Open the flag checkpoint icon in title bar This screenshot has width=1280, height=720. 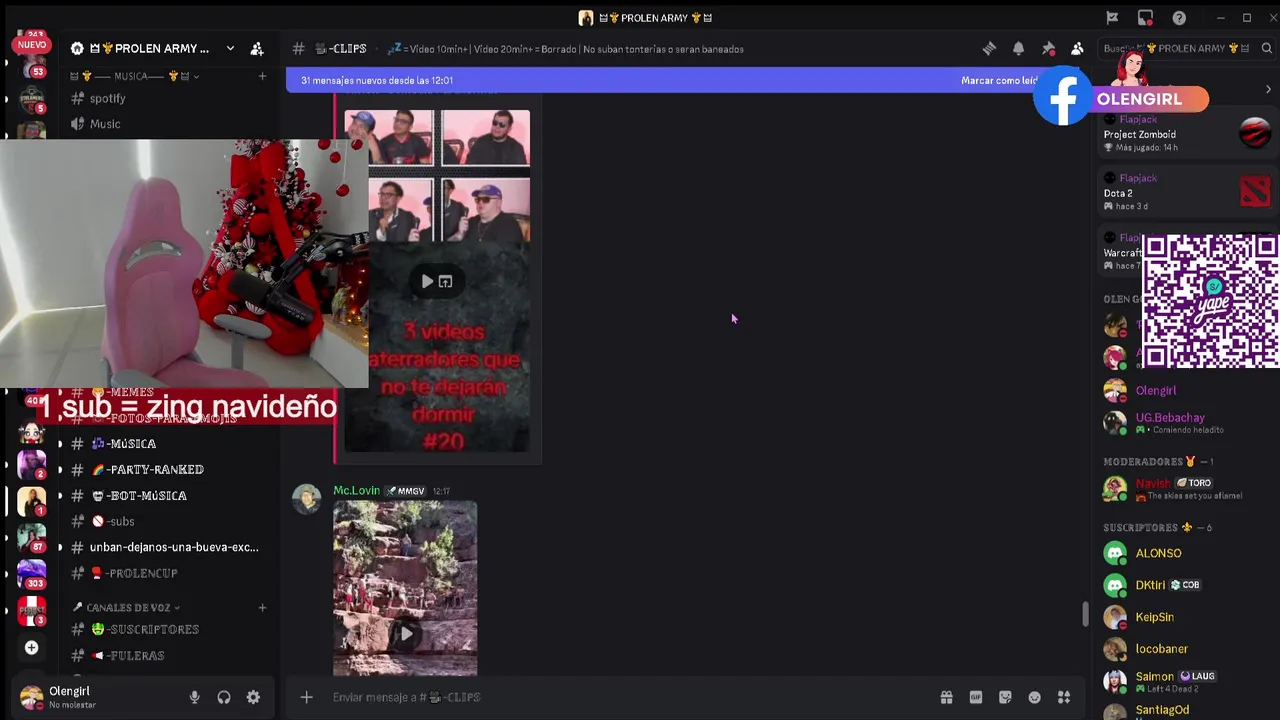pyautogui.click(x=1112, y=17)
